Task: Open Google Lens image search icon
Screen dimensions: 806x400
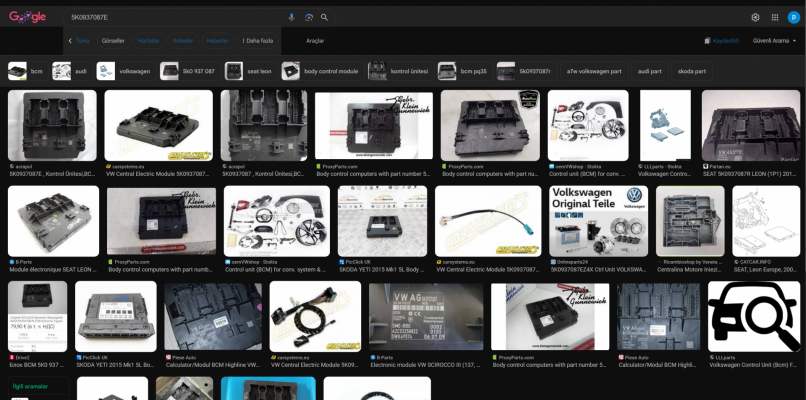Action: coord(308,17)
